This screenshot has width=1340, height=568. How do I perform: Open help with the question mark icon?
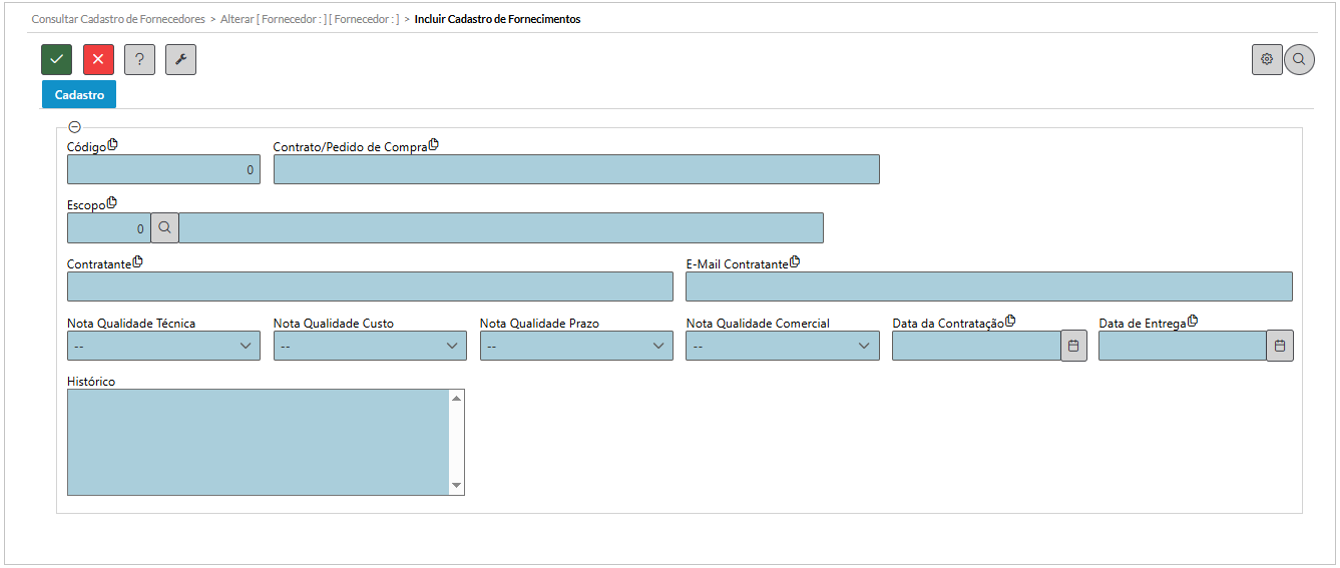[x=140, y=60]
